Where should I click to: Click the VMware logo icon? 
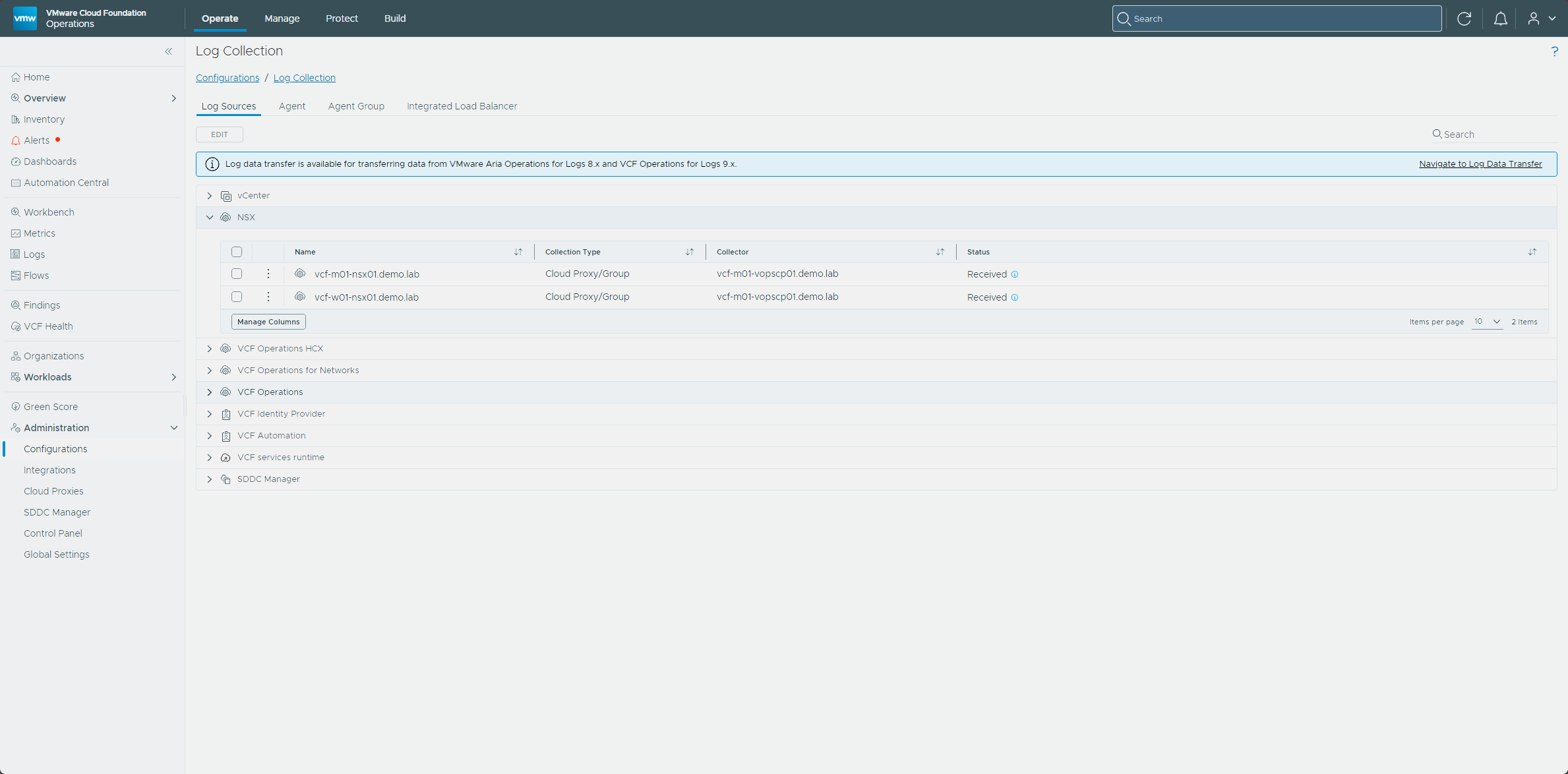point(25,18)
